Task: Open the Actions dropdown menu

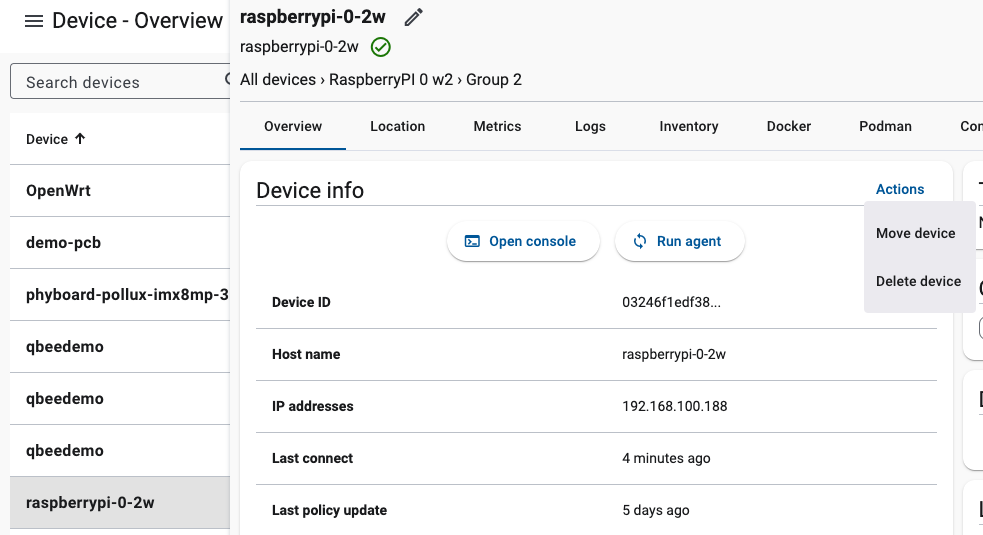Action: click(x=899, y=189)
